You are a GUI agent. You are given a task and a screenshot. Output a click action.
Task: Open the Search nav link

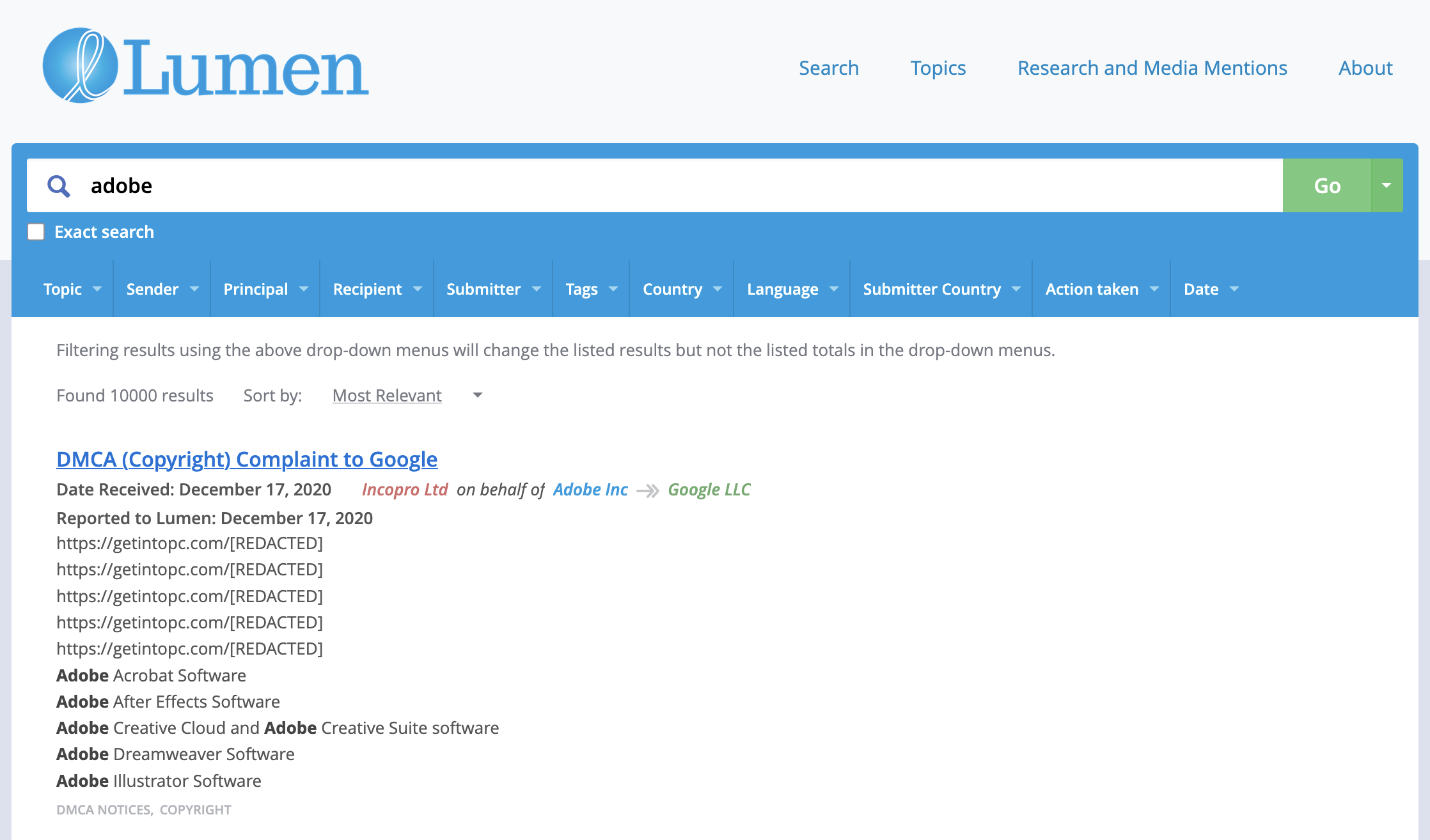(829, 68)
